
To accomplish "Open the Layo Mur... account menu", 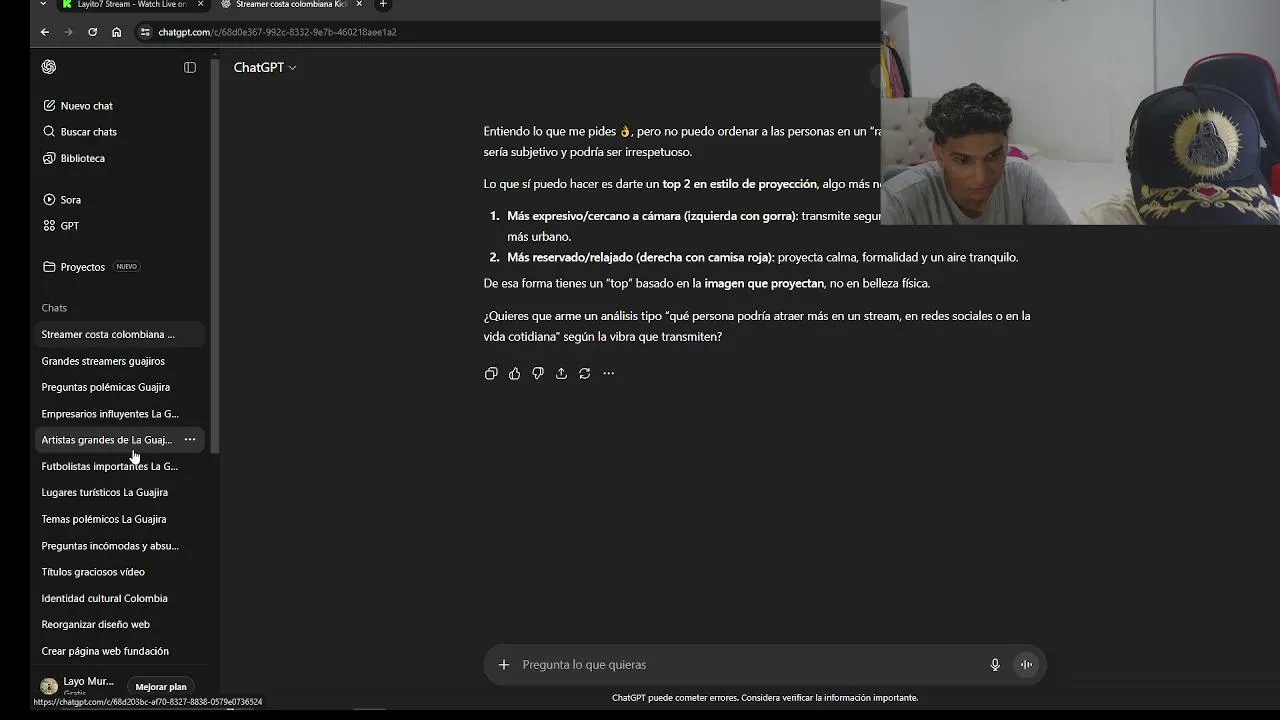I will [78, 686].
